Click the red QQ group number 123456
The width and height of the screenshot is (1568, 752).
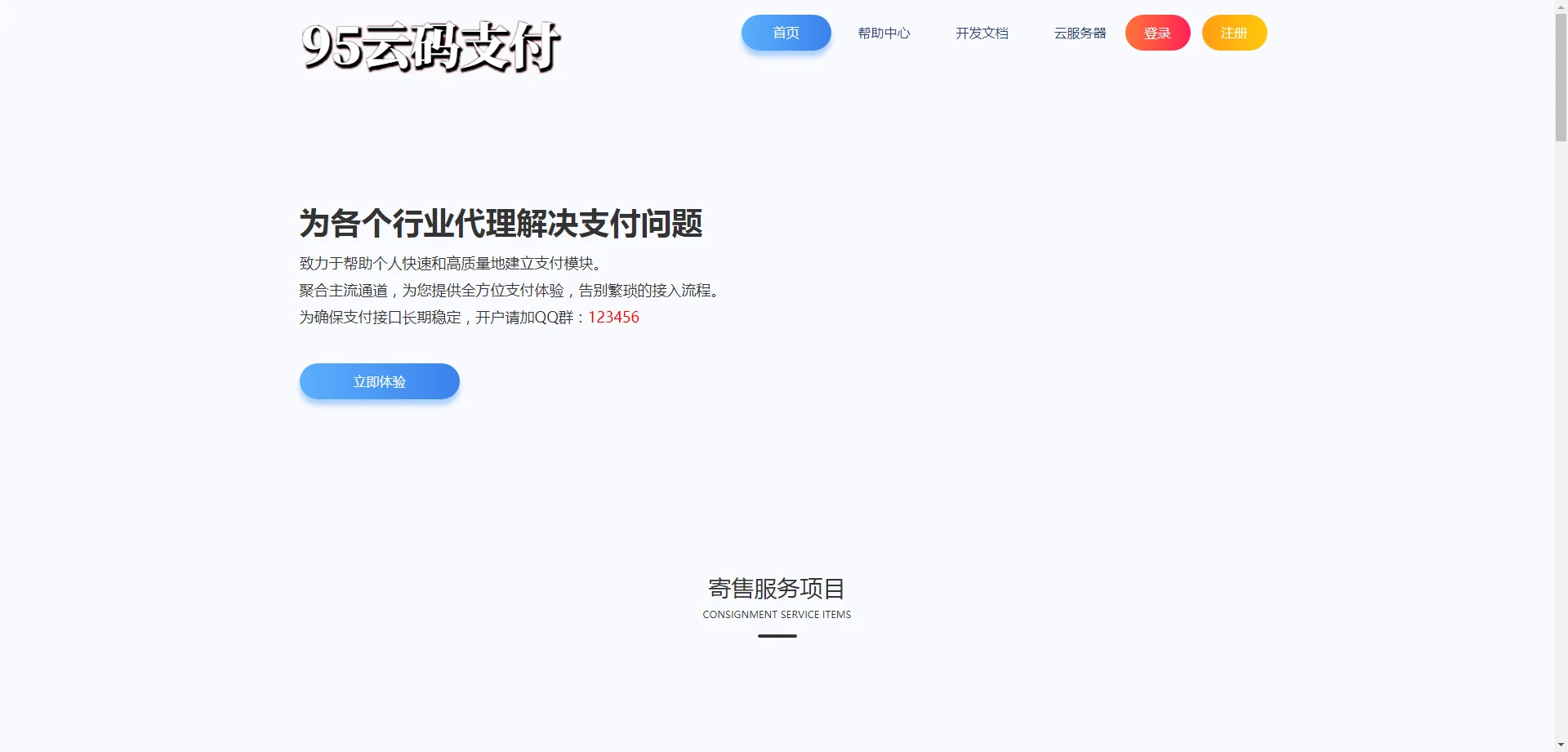[613, 318]
